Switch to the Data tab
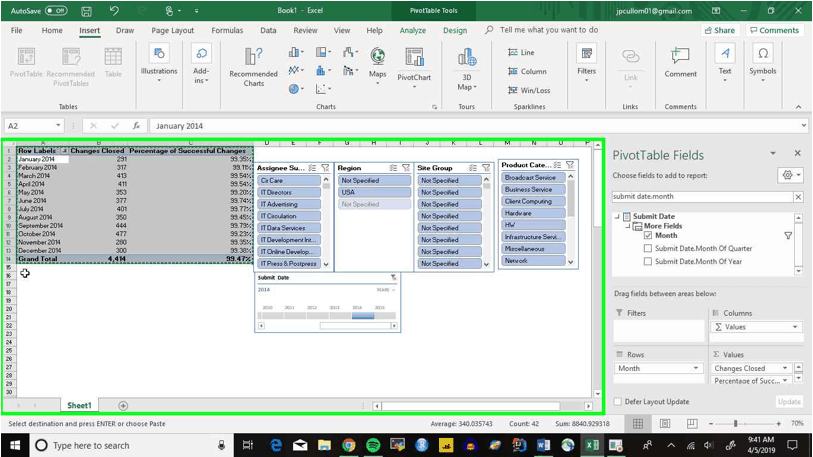Image resolution: width=813 pixels, height=457 pixels. point(268,30)
